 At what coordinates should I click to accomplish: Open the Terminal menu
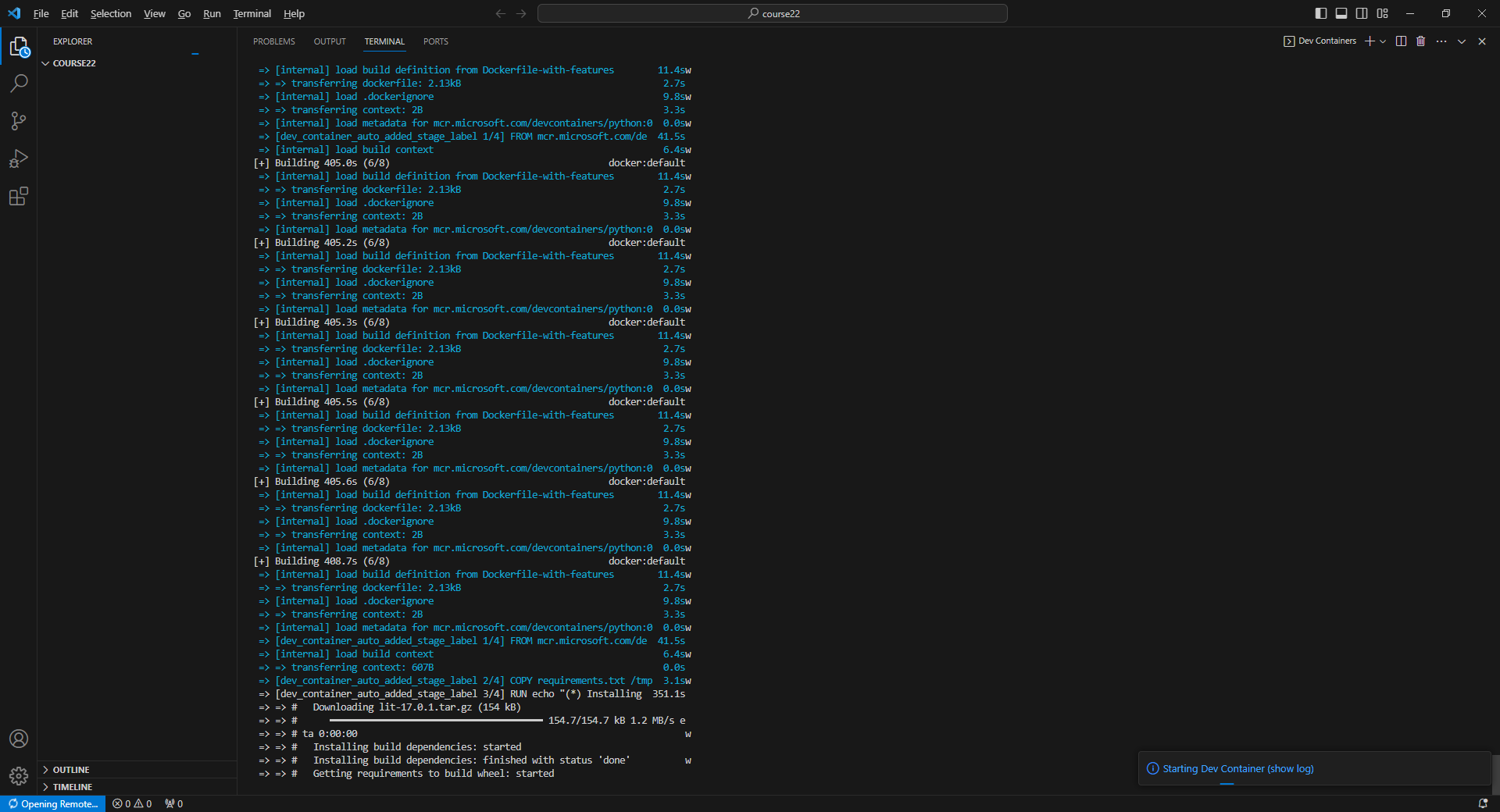click(x=252, y=13)
